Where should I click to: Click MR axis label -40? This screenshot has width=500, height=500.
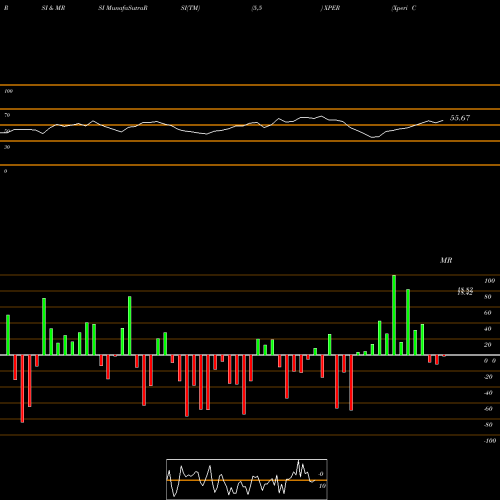click(x=488, y=393)
